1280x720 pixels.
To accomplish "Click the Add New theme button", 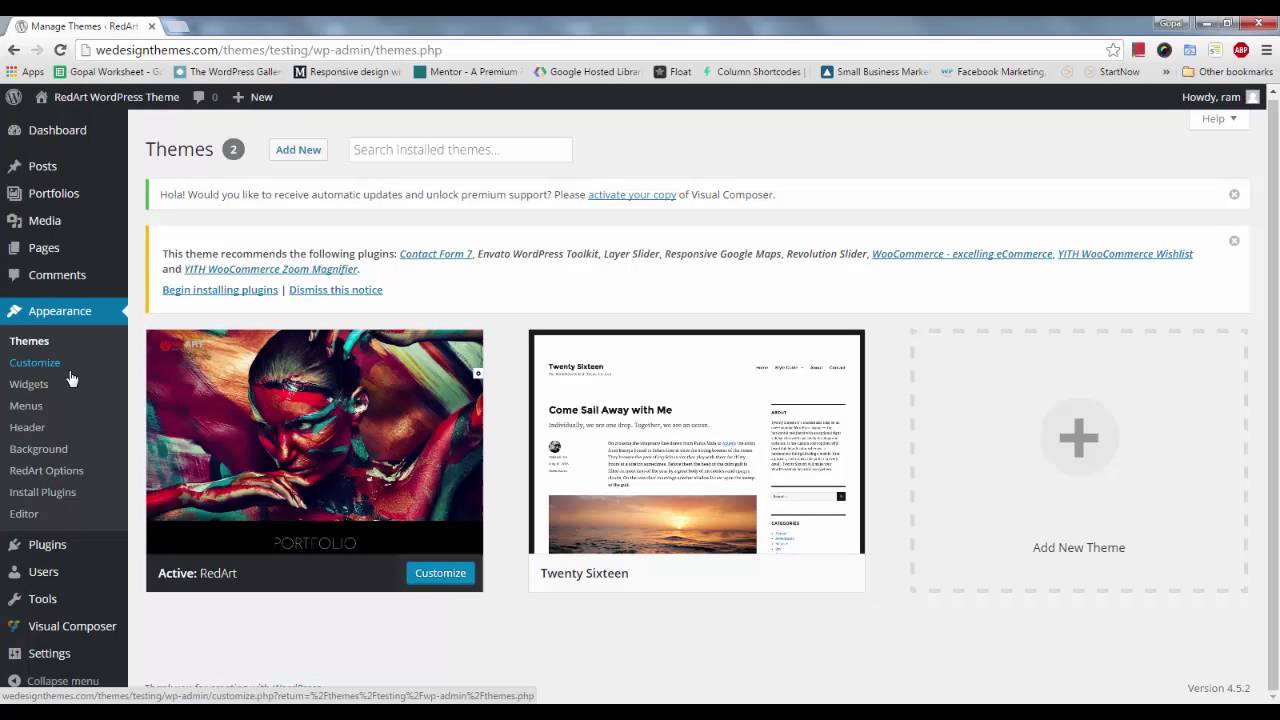I will coord(298,150).
